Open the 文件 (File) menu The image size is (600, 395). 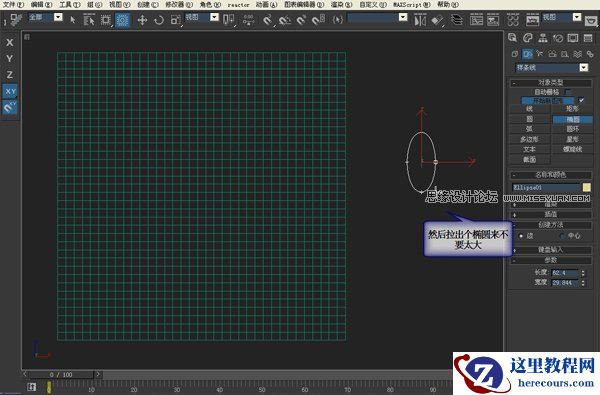(13, 5)
